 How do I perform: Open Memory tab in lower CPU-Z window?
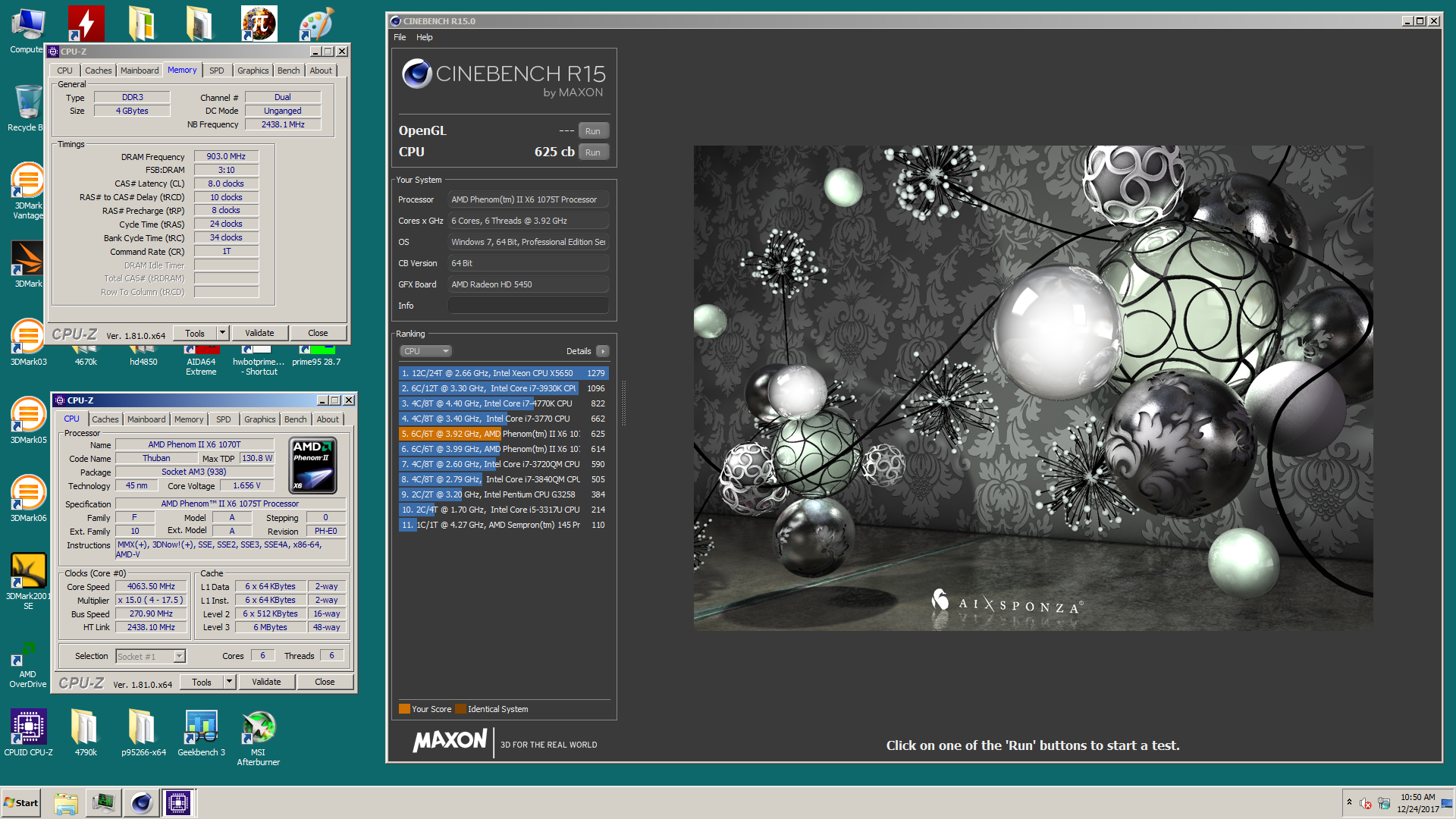point(189,419)
